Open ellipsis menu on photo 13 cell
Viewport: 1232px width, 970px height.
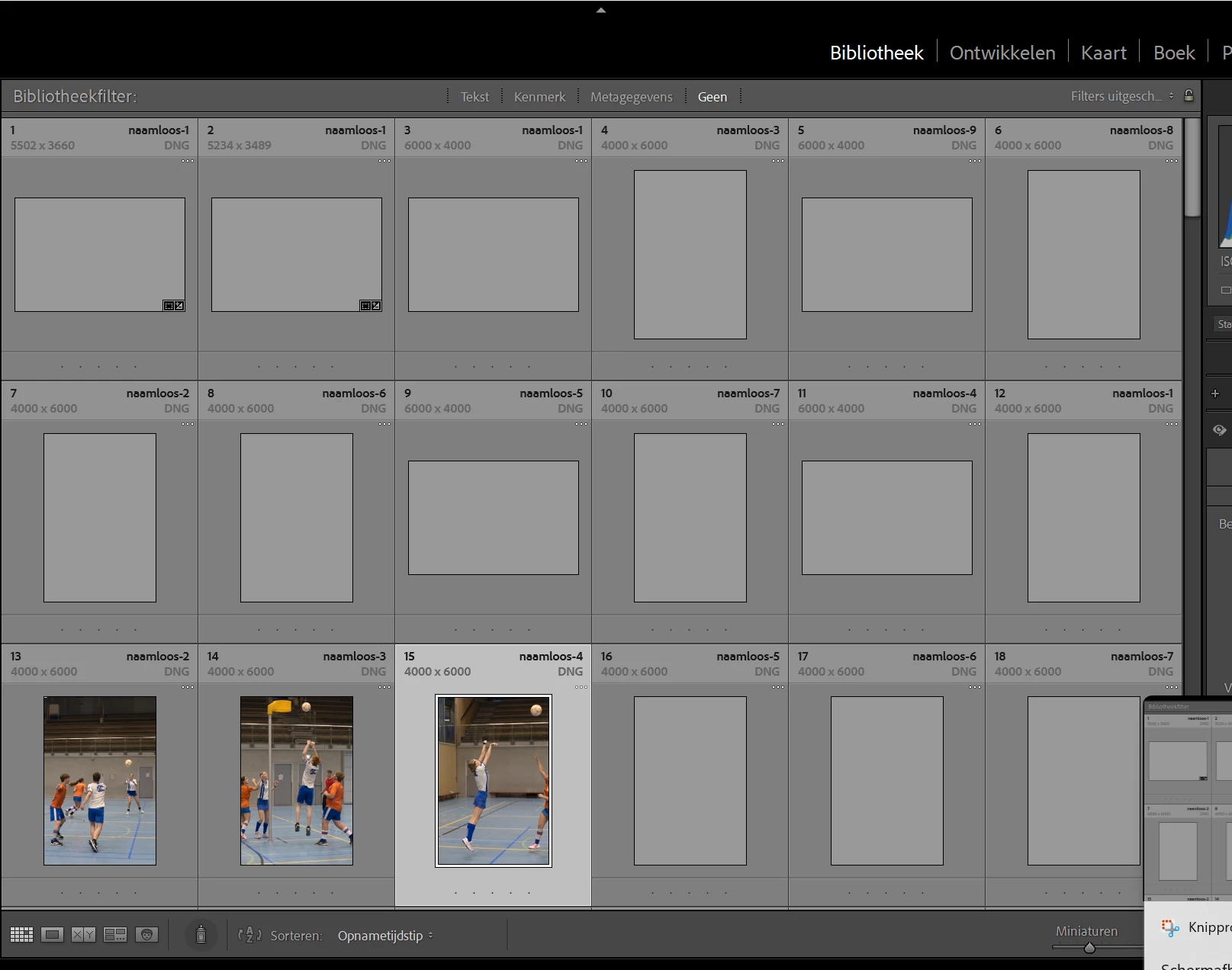188,687
